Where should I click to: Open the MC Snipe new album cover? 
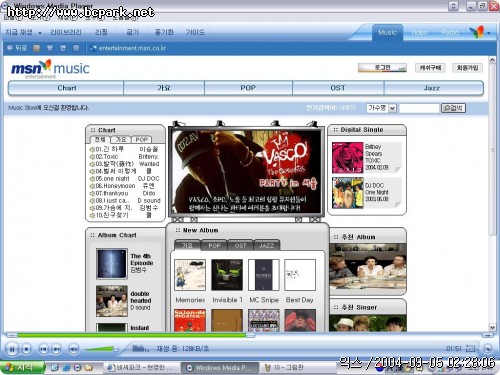point(264,275)
